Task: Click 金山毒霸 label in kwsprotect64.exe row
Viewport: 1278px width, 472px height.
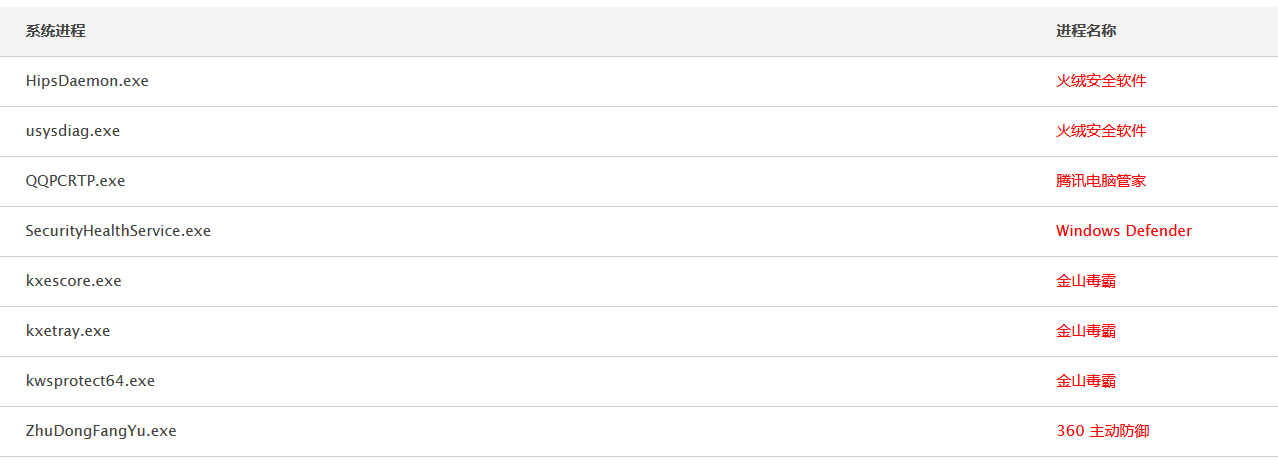Action: tap(1086, 381)
